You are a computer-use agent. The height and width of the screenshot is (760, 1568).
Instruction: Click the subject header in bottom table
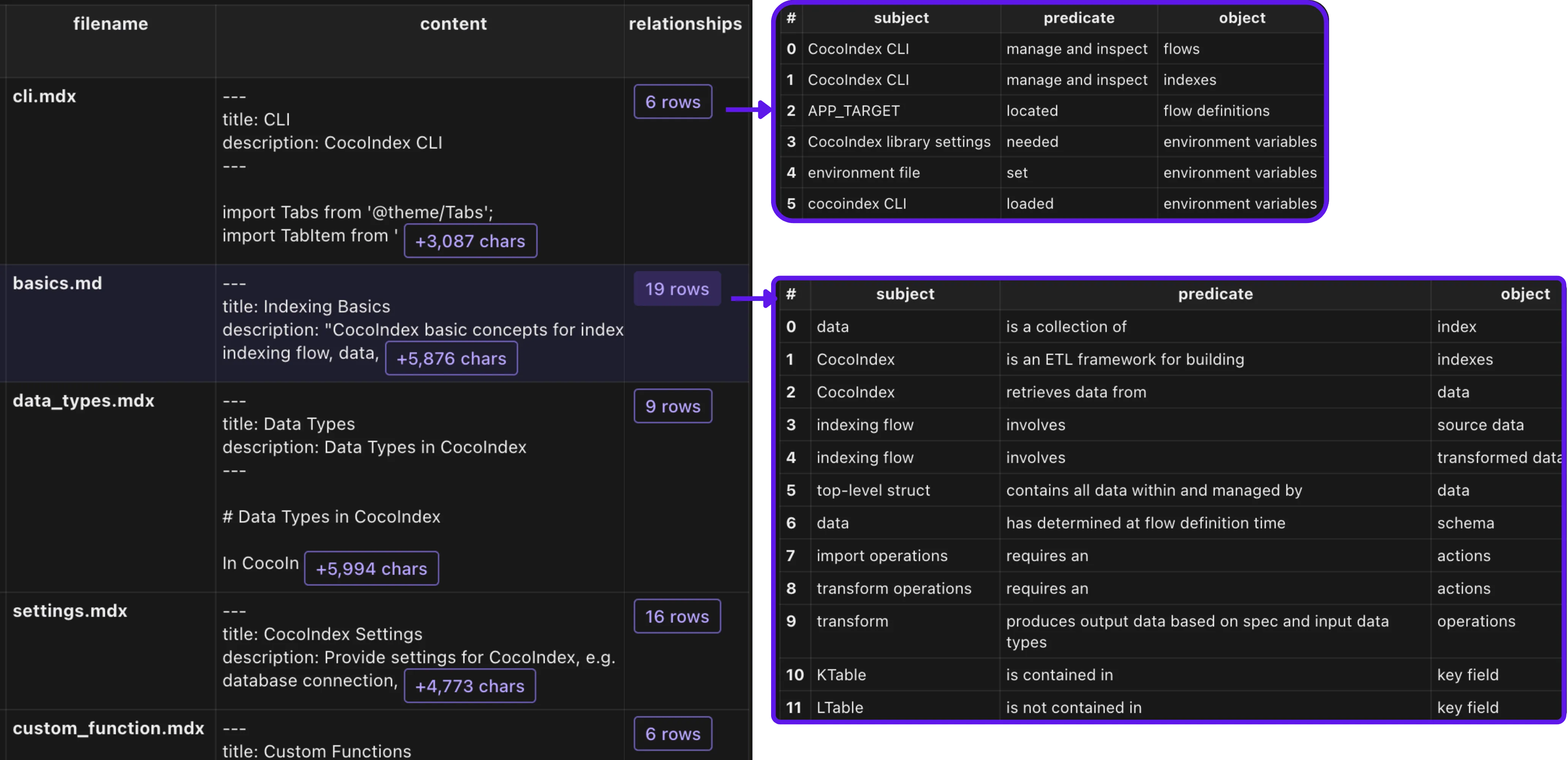click(904, 294)
